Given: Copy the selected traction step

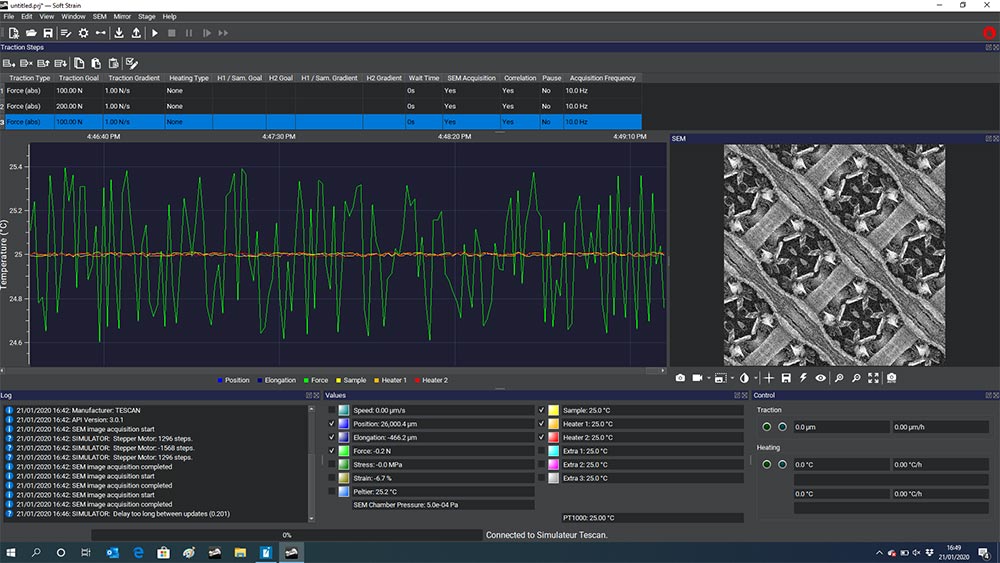Looking at the screenshot, I should (x=79, y=63).
